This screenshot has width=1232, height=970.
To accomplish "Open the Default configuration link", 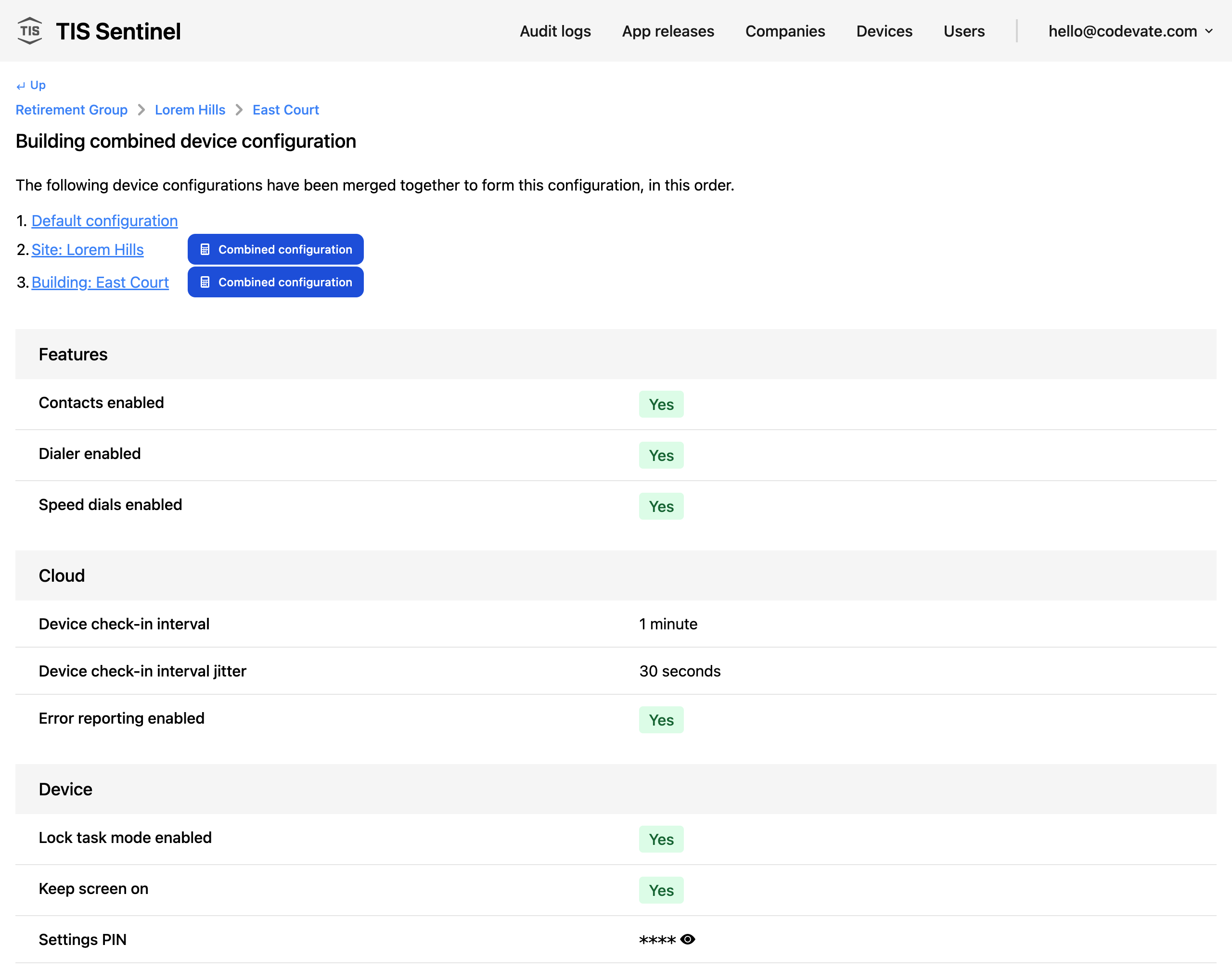I will 104,220.
